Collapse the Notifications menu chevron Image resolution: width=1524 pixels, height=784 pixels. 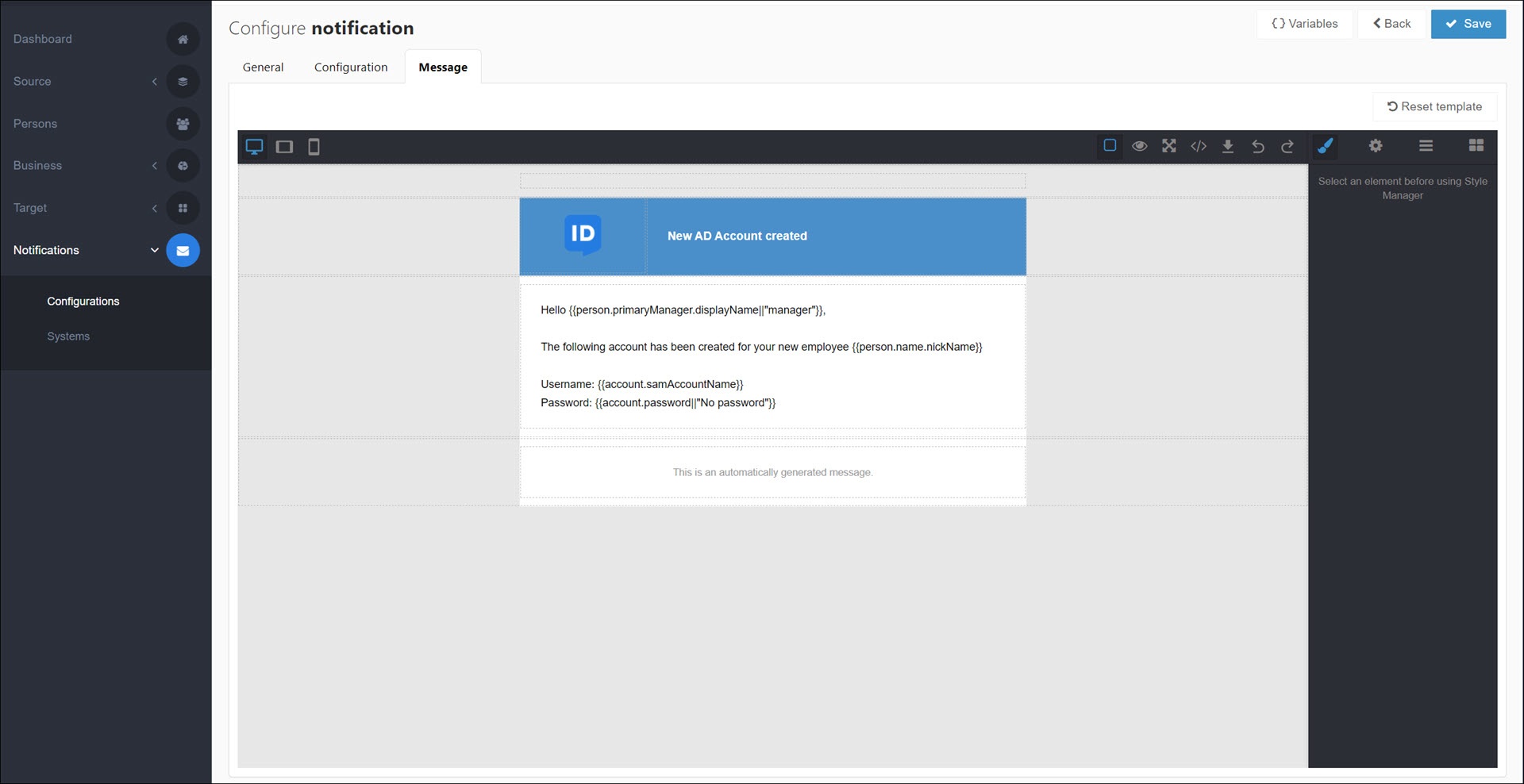click(155, 250)
